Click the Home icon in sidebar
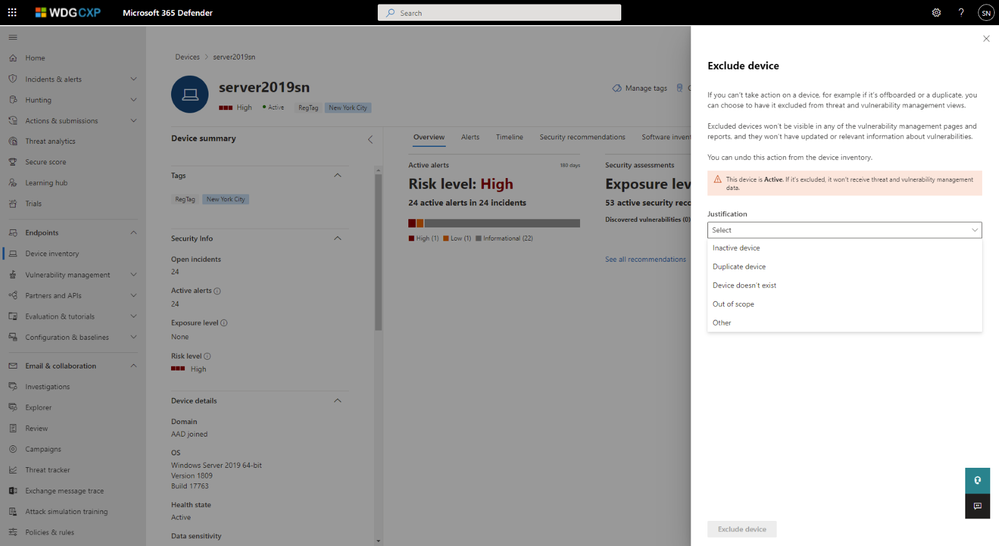The image size is (999, 546). click(x=13, y=58)
